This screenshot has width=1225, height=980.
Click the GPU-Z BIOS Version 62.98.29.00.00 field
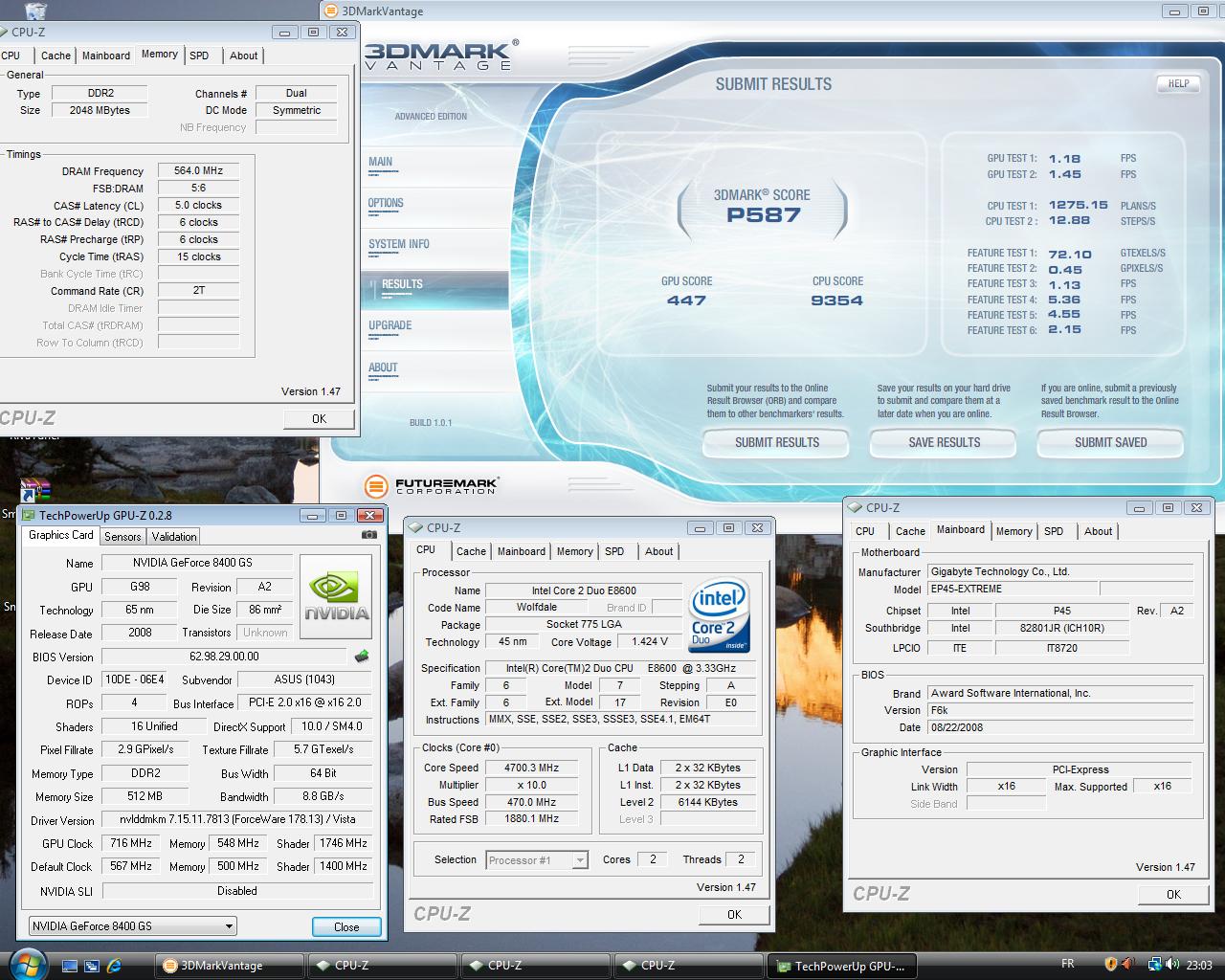pyautogui.click(x=224, y=657)
